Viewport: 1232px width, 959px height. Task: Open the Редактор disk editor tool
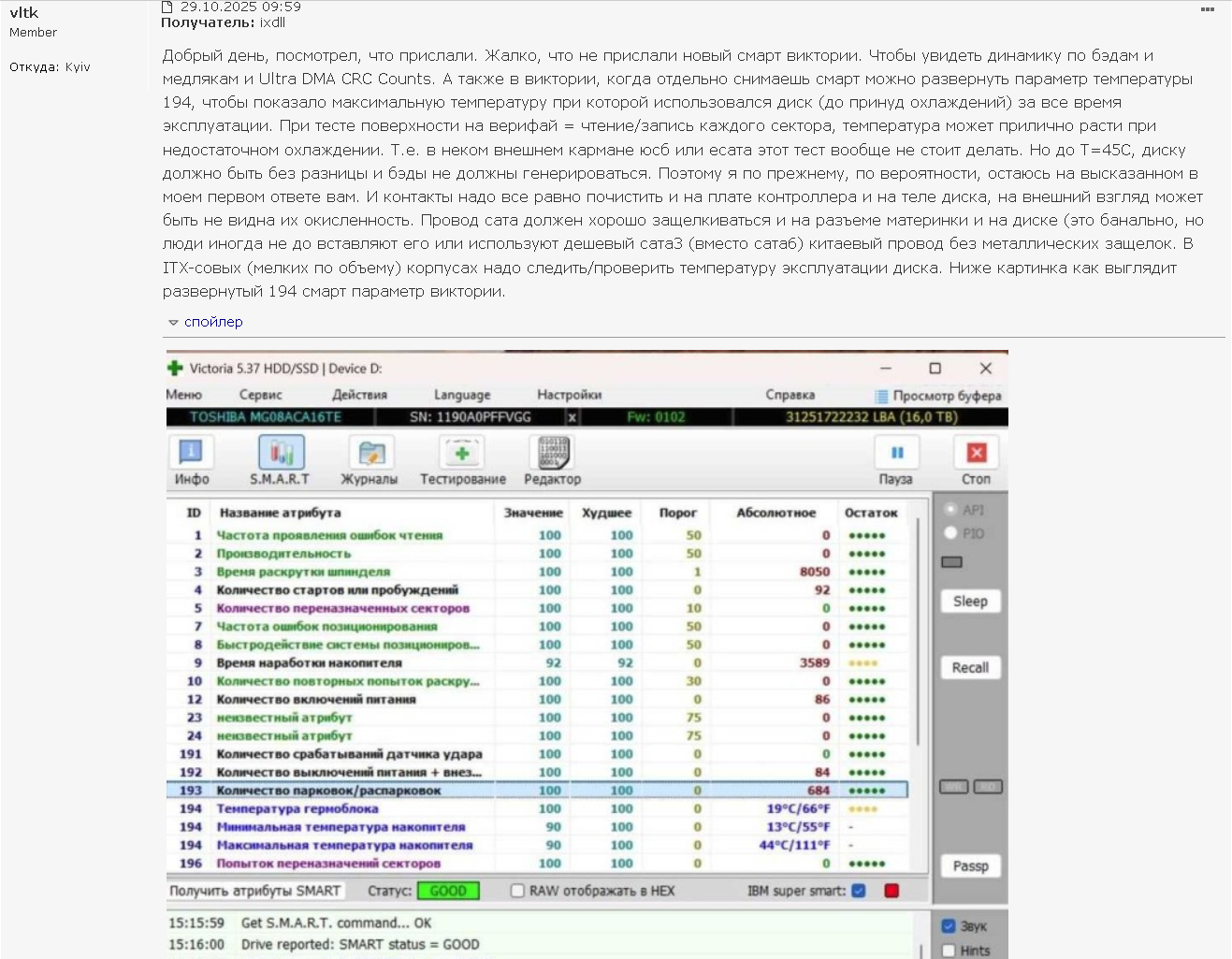point(552,461)
